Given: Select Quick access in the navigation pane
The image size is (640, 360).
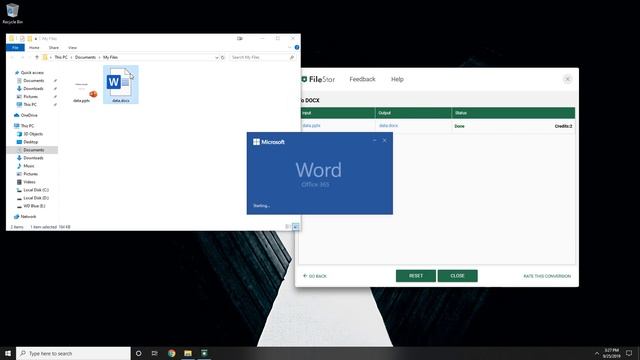Looking at the screenshot, I should tap(32, 73).
